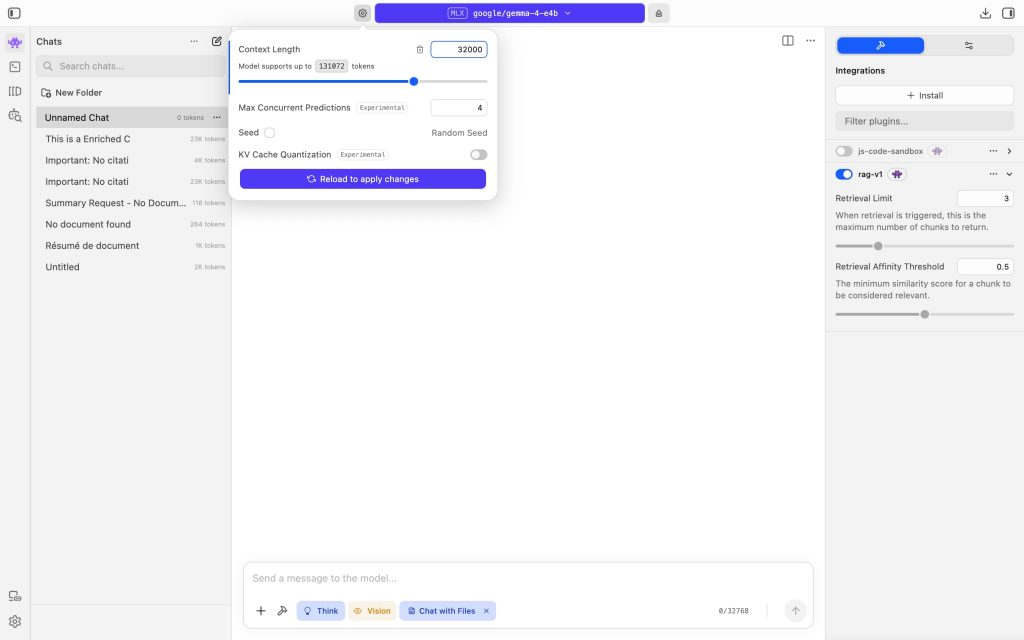Select the Unnamed Chat entry
Viewport: 1024px width, 640px height.
coord(131,118)
